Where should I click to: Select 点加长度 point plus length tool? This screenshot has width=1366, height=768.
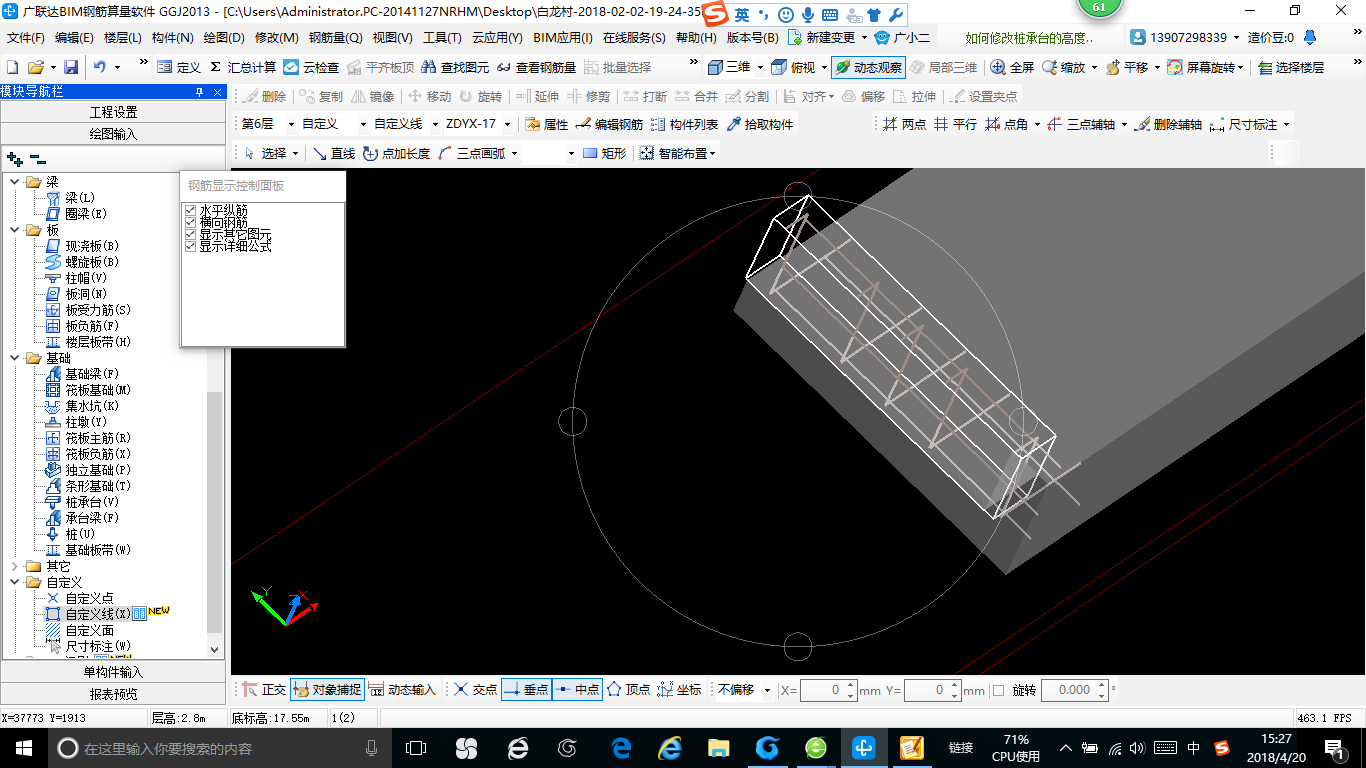pyautogui.click(x=396, y=153)
